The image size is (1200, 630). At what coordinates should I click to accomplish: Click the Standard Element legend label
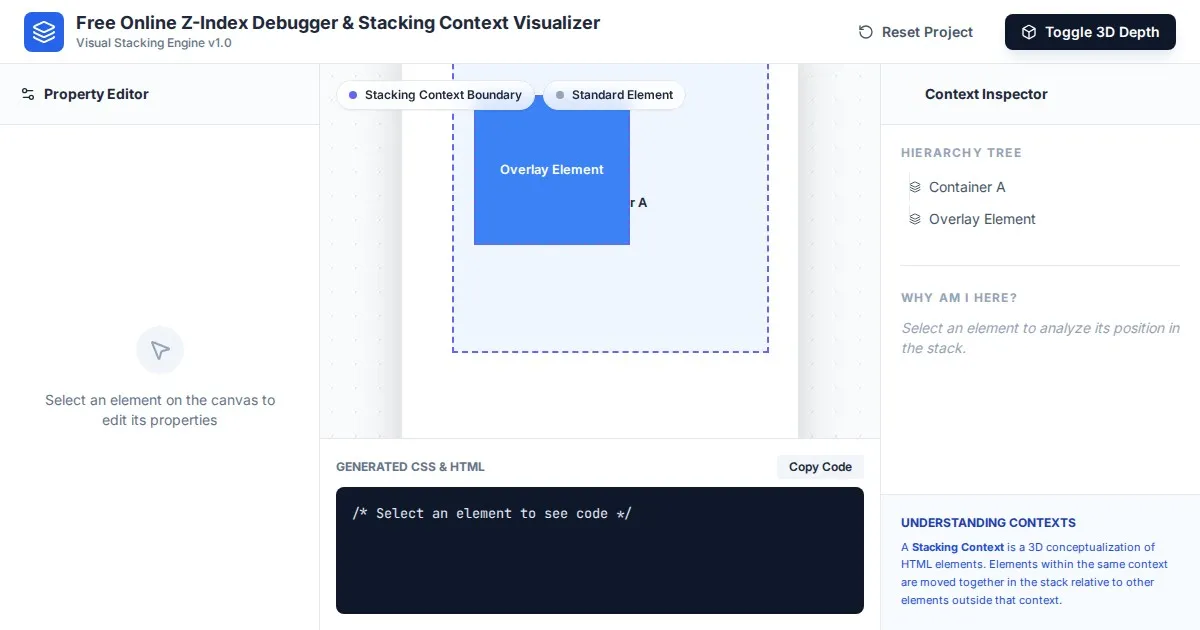pos(622,95)
